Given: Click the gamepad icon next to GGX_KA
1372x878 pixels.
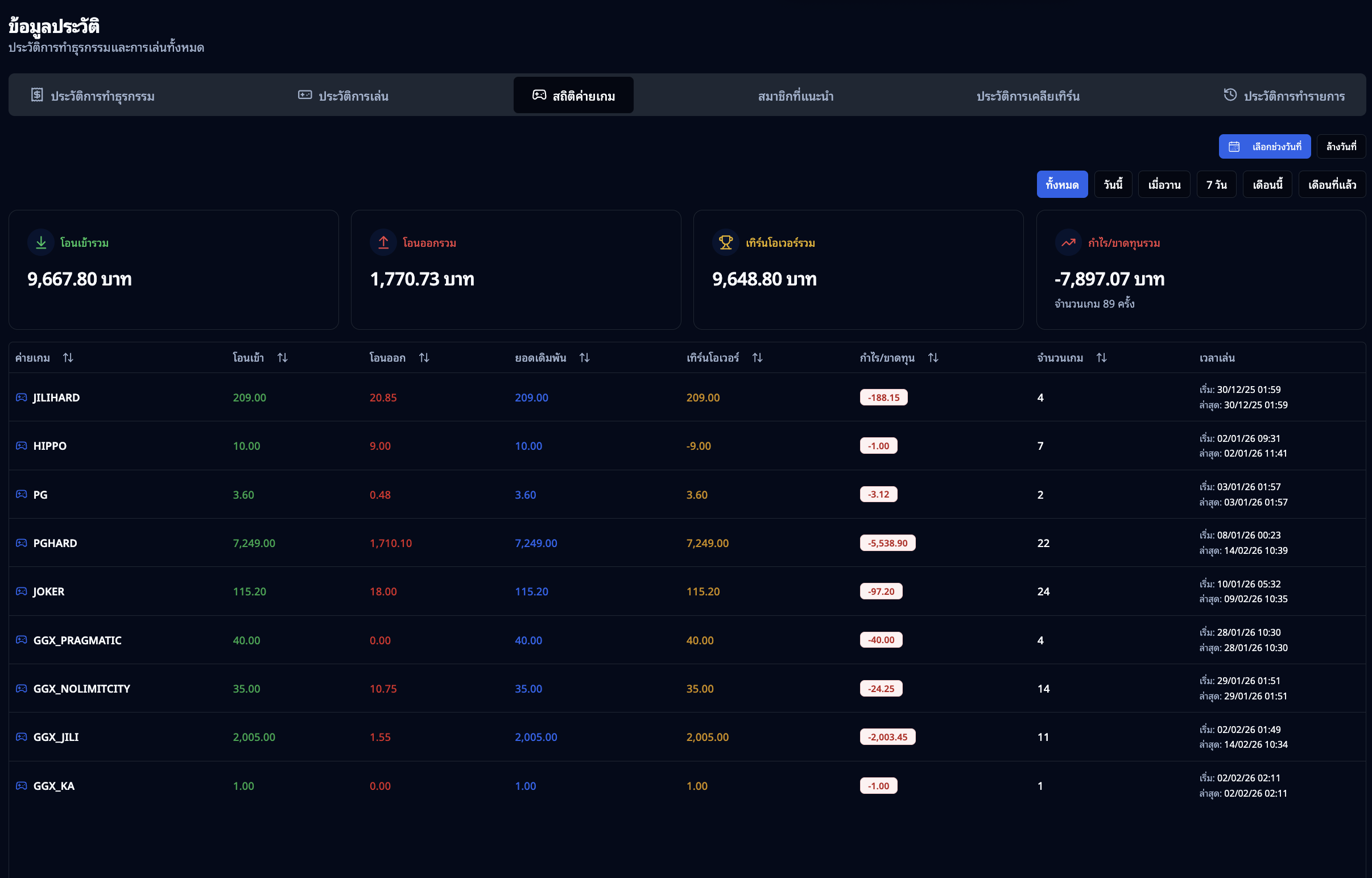Looking at the screenshot, I should 22,786.
